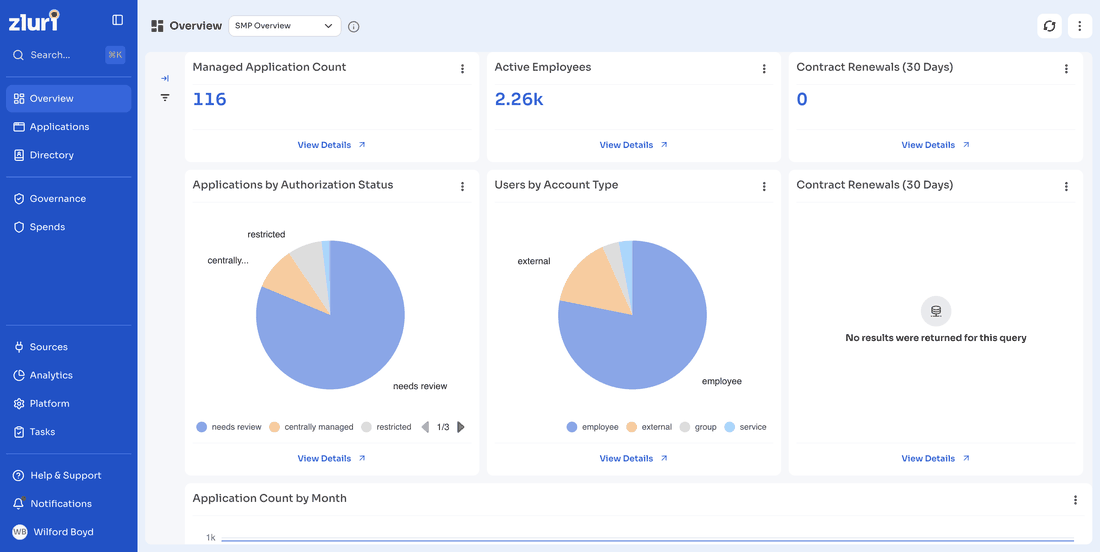This screenshot has height=552, width=1100.
Task: Open Managed Application Count options menu
Action: [462, 69]
